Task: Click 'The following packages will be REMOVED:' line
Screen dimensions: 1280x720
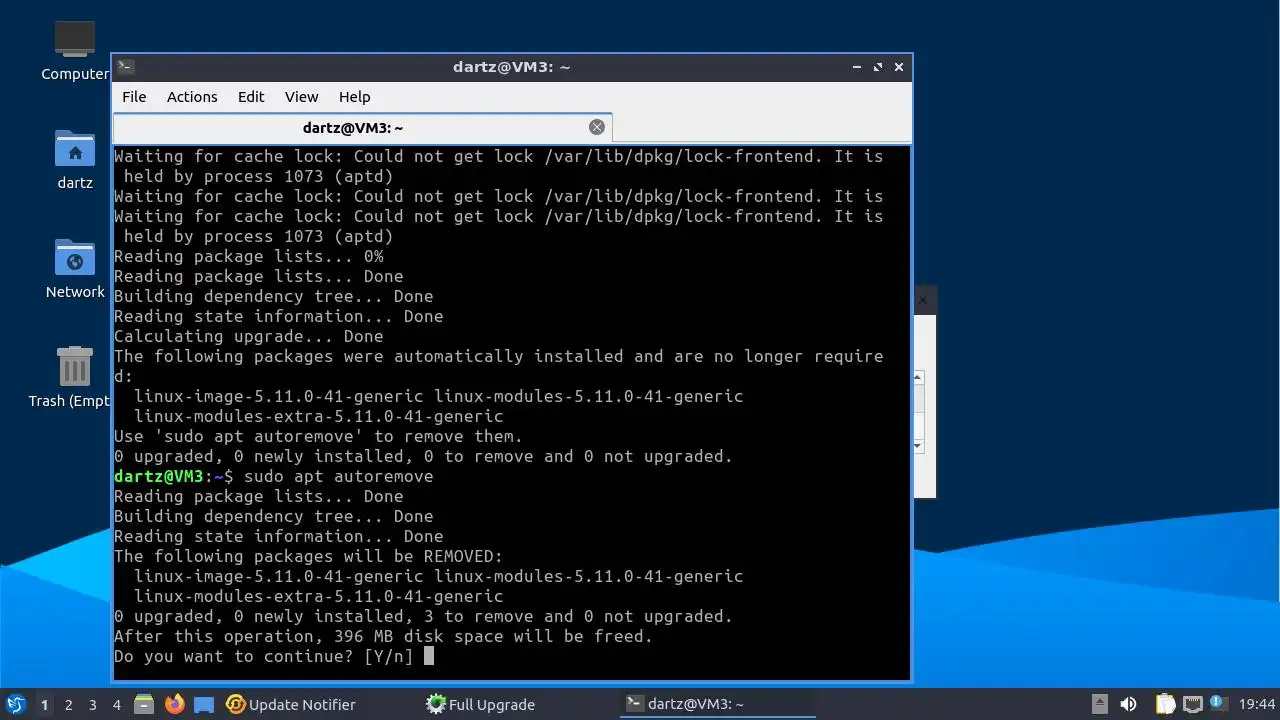Action: pos(308,556)
